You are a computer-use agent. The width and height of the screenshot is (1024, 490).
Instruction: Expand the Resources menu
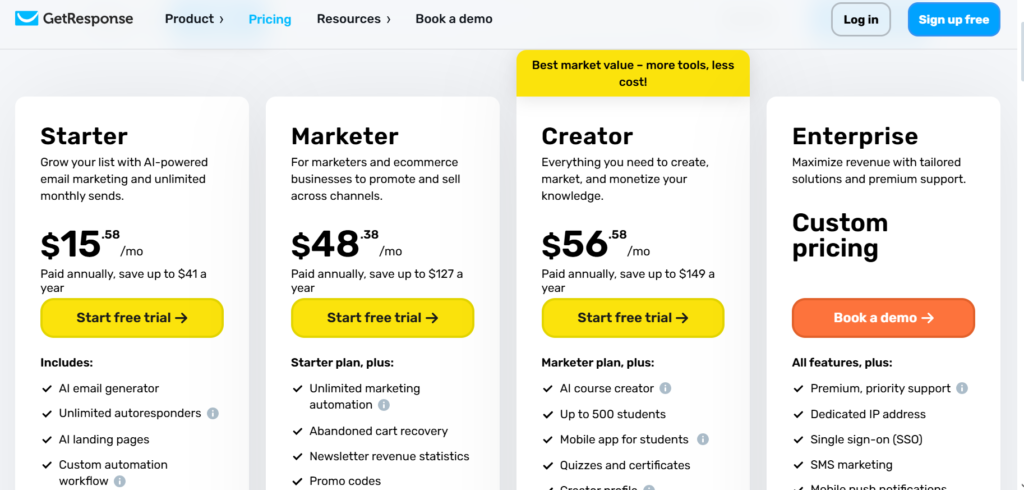pyautogui.click(x=353, y=19)
